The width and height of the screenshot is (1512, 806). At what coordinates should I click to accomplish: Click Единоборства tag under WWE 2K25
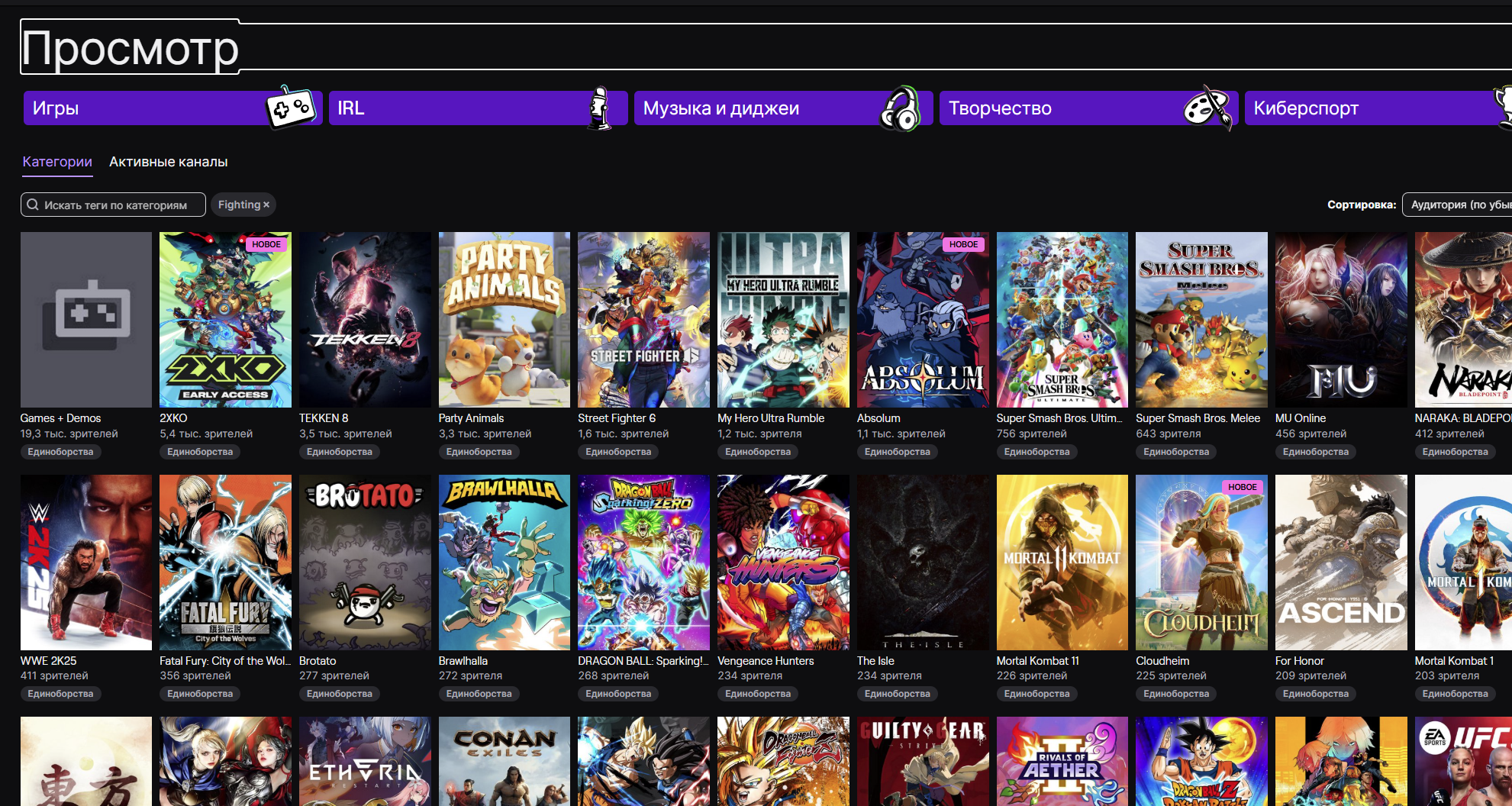pyautogui.click(x=61, y=694)
